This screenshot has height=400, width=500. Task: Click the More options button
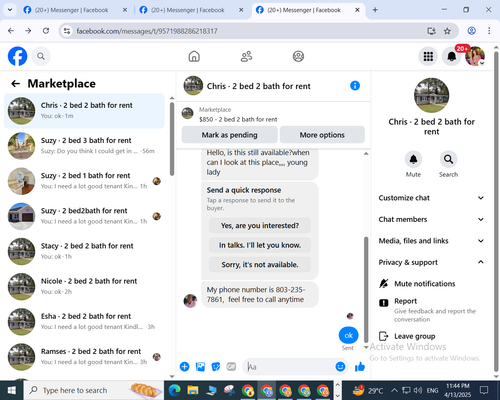point(322,135)
